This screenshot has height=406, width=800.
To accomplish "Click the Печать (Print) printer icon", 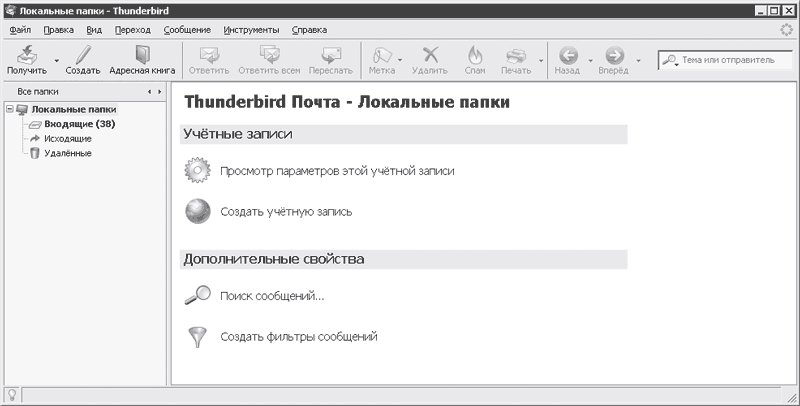I will (x=515, y=56).
